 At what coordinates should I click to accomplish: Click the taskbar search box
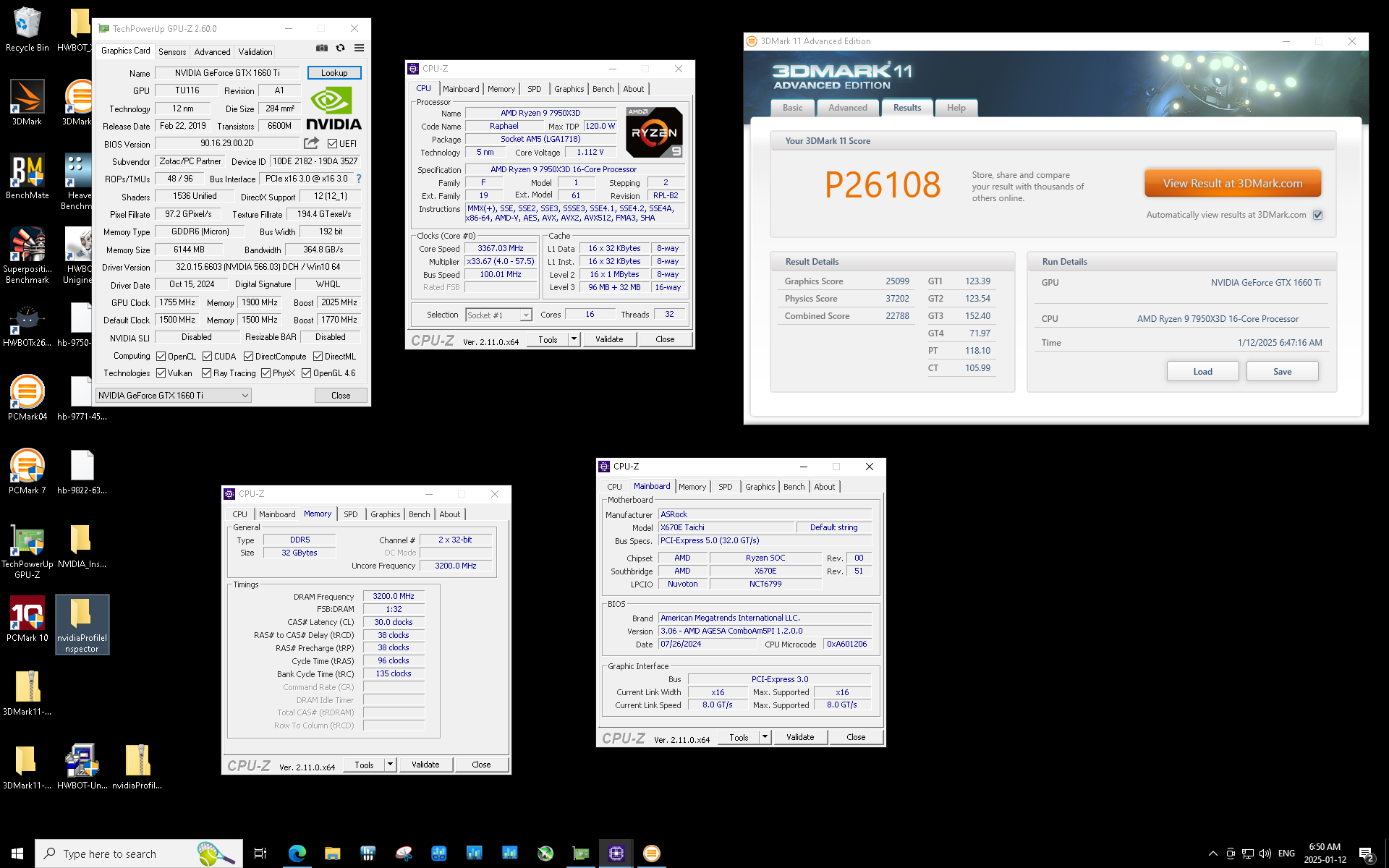click(x=139, y=854)
